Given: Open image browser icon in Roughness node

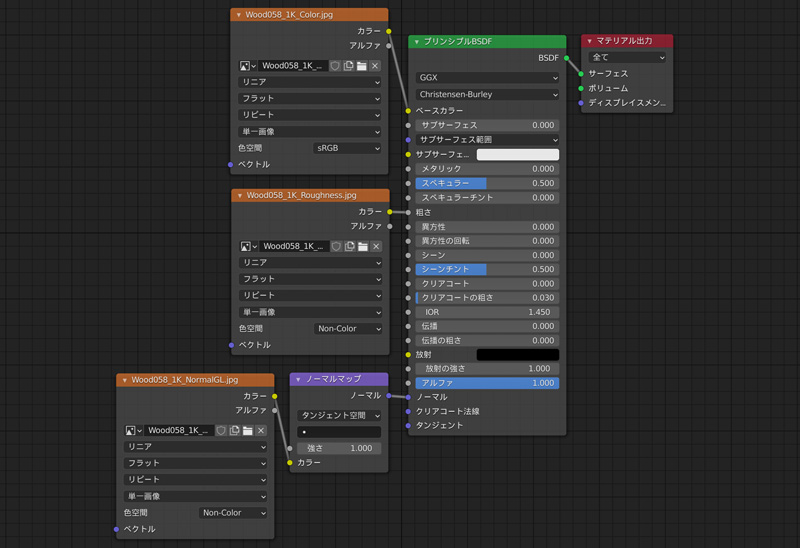Looking at the screenshot, I should (x=247, y=246).
